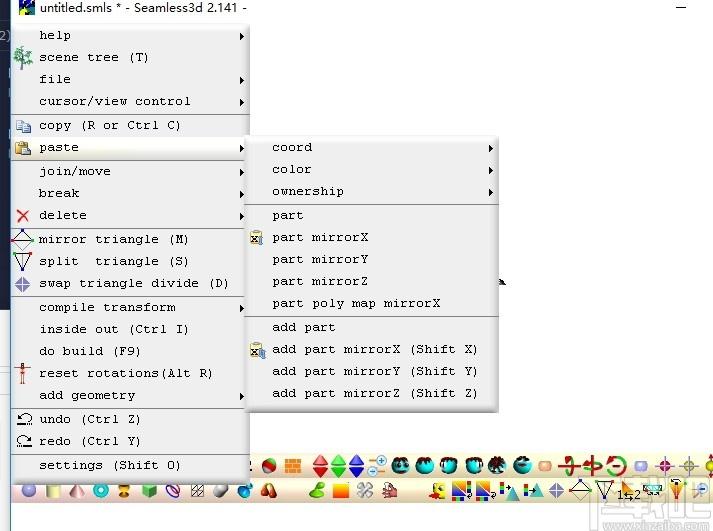This screenshot has height=531, width=713.
Task: Click the zoom in/out magnifier icon
Action: (x=377, y=466)
